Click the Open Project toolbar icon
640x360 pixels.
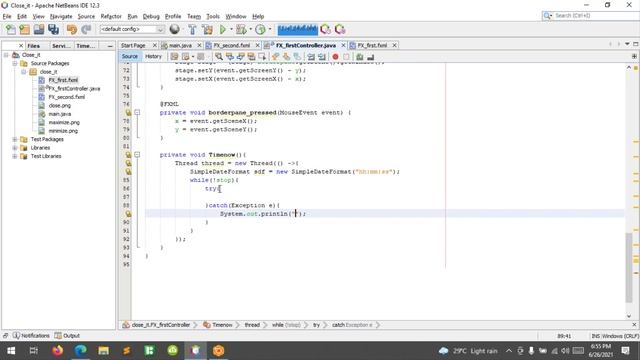[x=39, y=29]
